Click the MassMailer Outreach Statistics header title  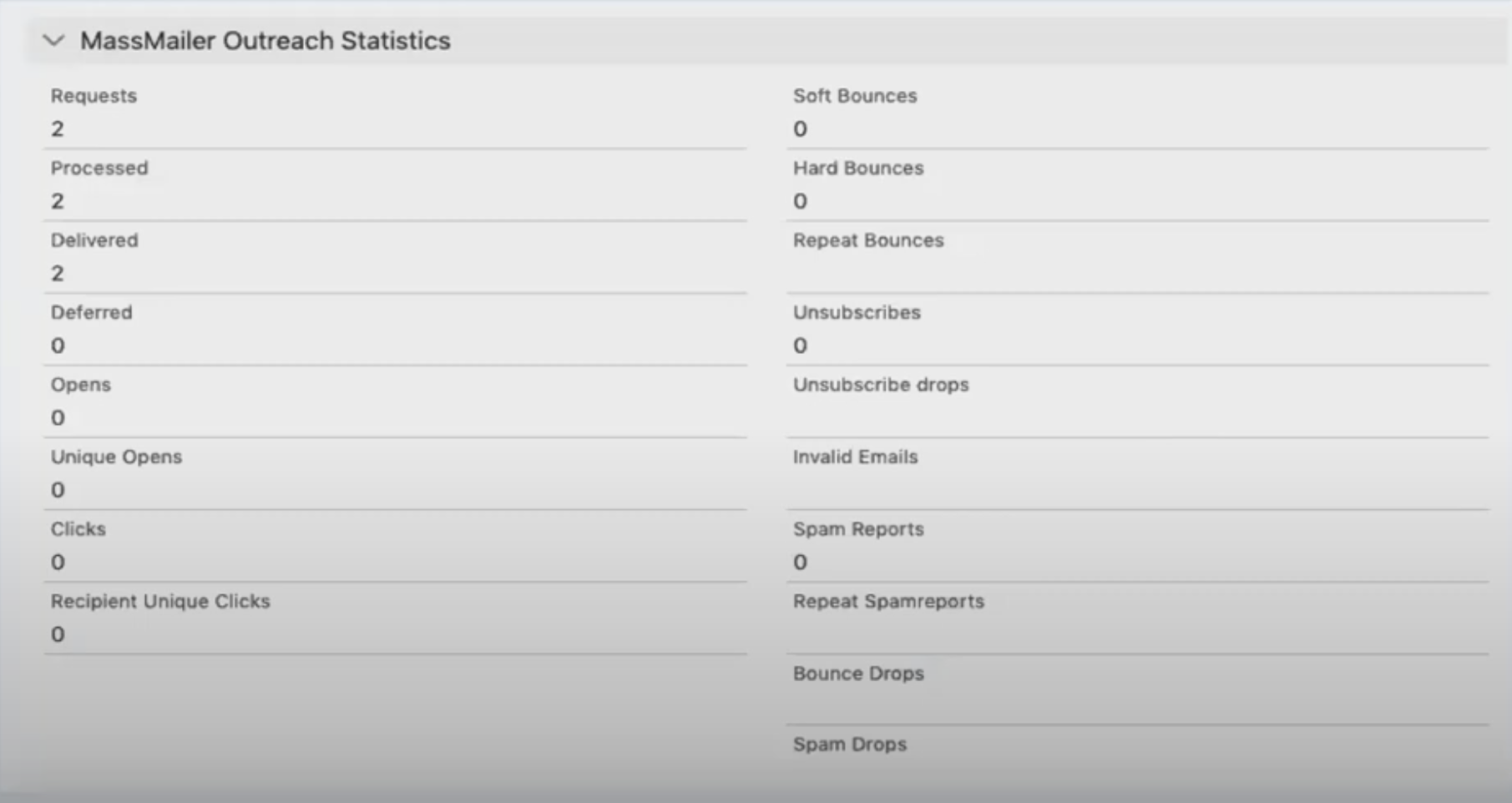(265, 40)
